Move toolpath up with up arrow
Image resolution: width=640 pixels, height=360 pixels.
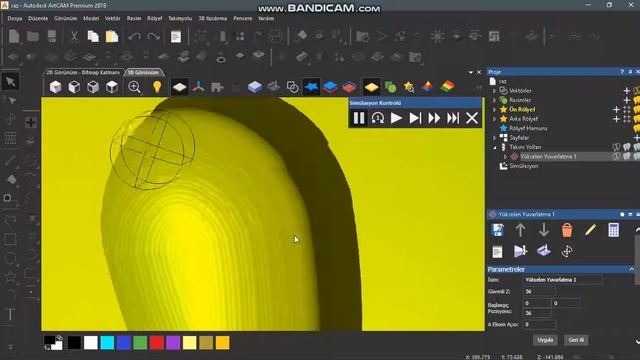click(520, 230)
